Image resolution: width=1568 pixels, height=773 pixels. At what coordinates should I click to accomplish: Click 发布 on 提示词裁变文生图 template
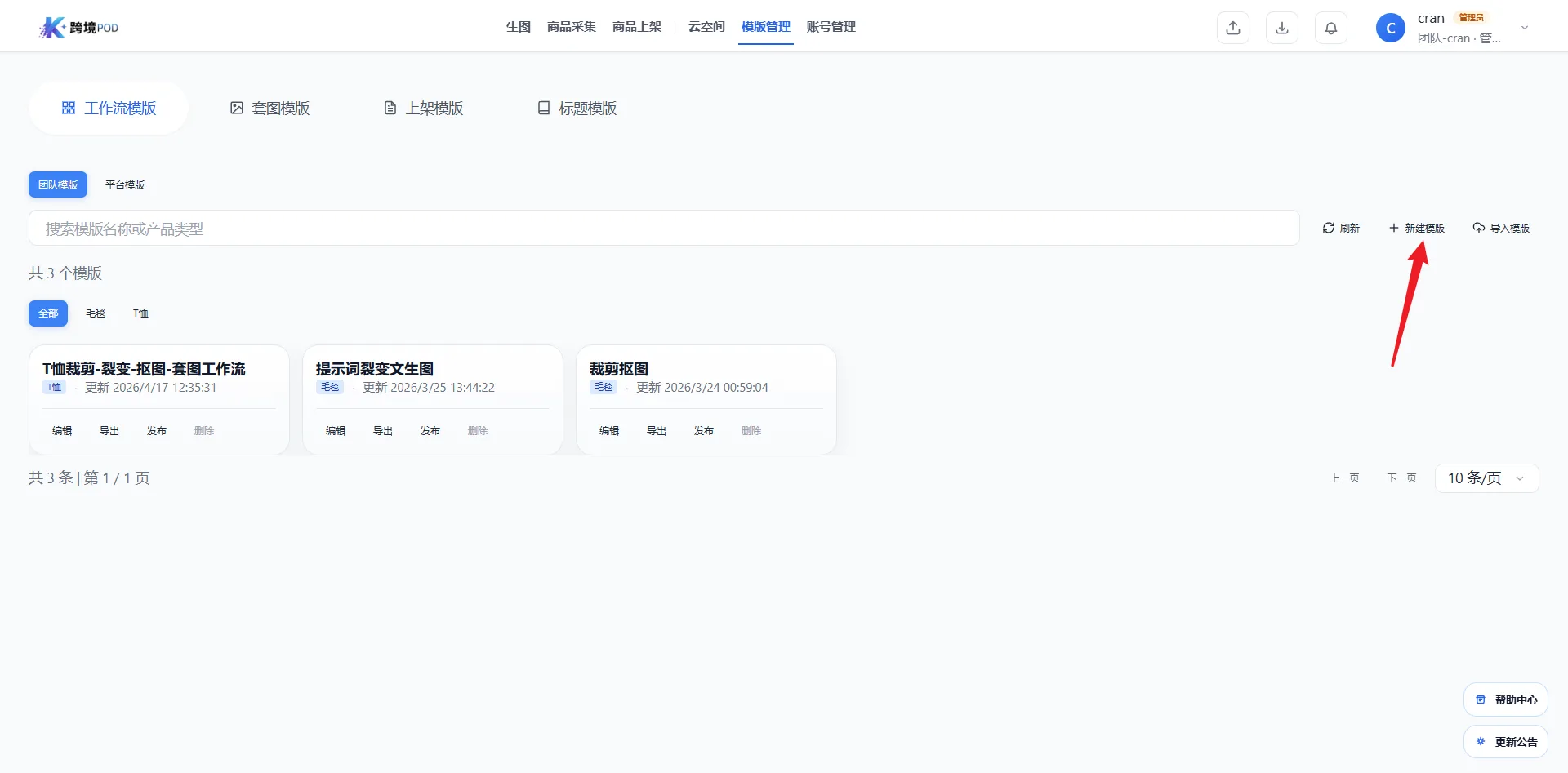click(x=430, y=431)
